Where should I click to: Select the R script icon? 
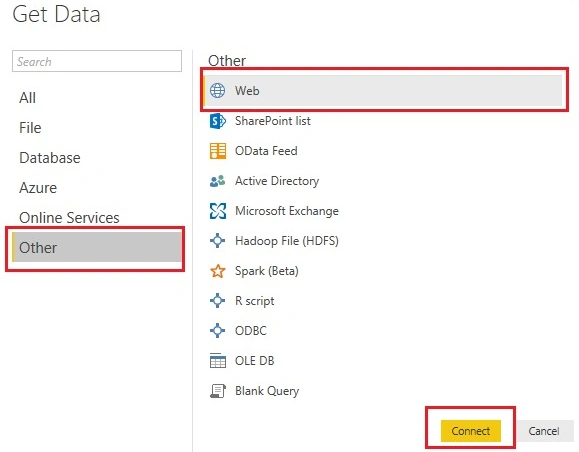[x=217, y=301]
